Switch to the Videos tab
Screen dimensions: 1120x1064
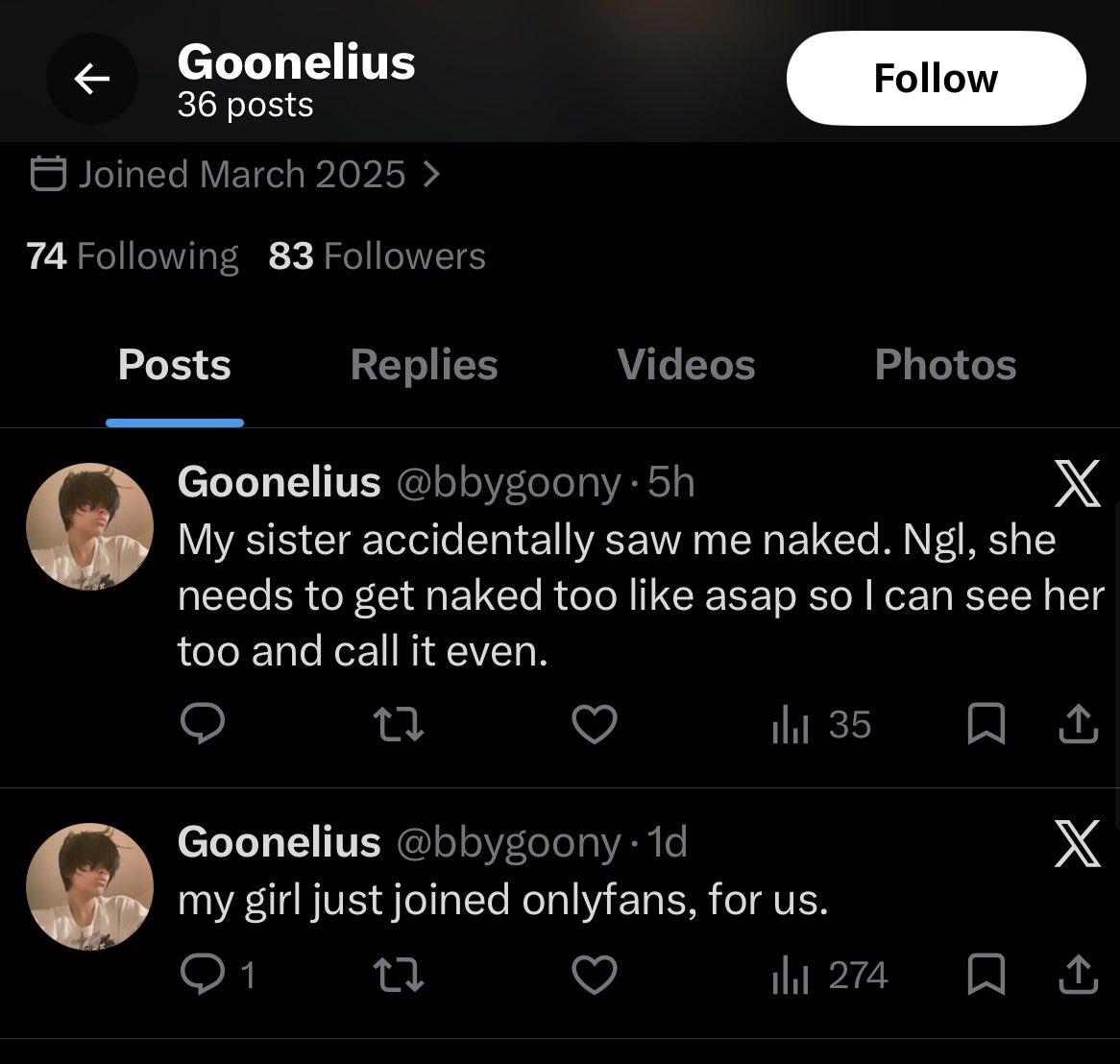[686, 365]
